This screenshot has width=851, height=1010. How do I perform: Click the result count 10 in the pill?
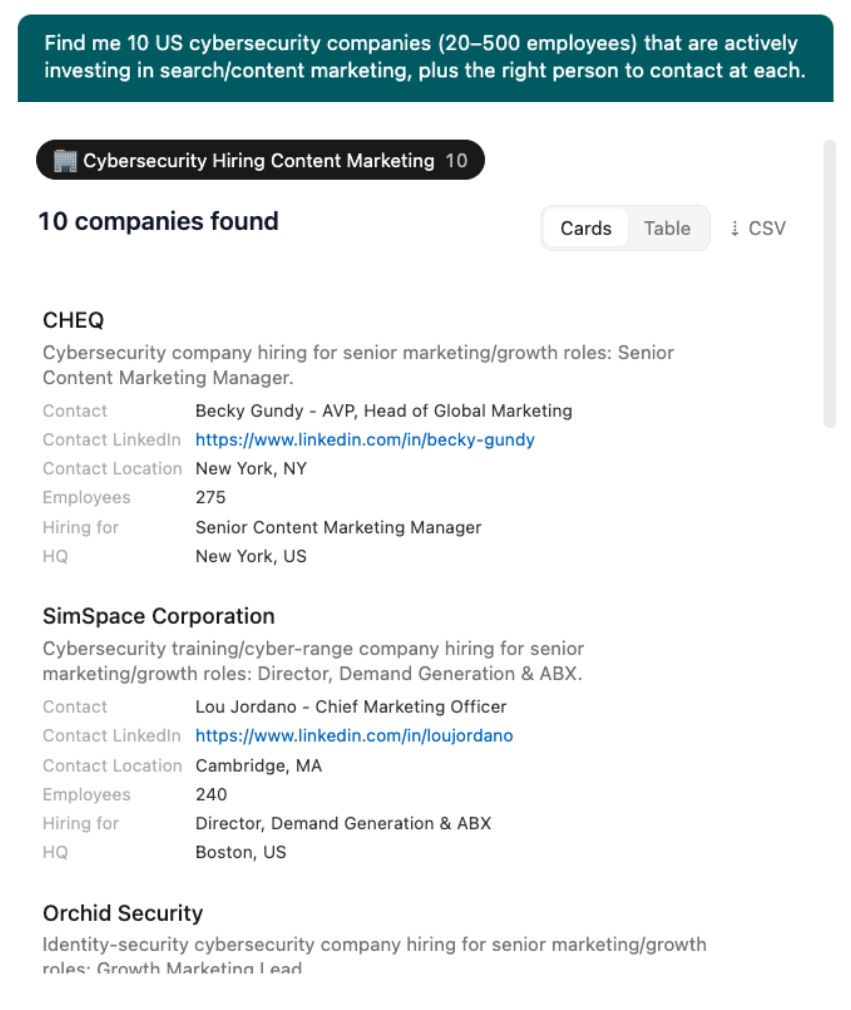point(456,160)
